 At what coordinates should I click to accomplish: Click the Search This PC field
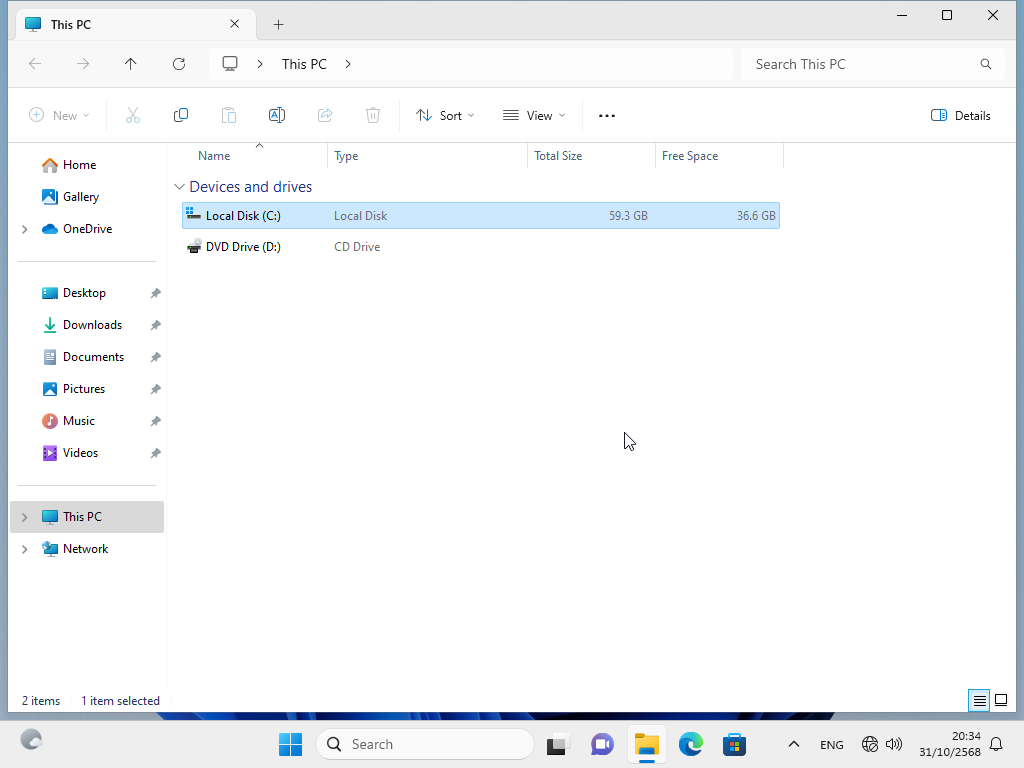click(x=860, y=64)
